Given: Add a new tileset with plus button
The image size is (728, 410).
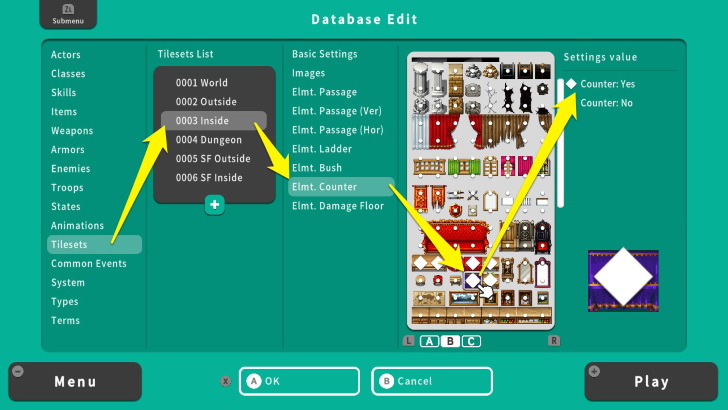Looking at the screenshot, I should click(x=214, y=205).
